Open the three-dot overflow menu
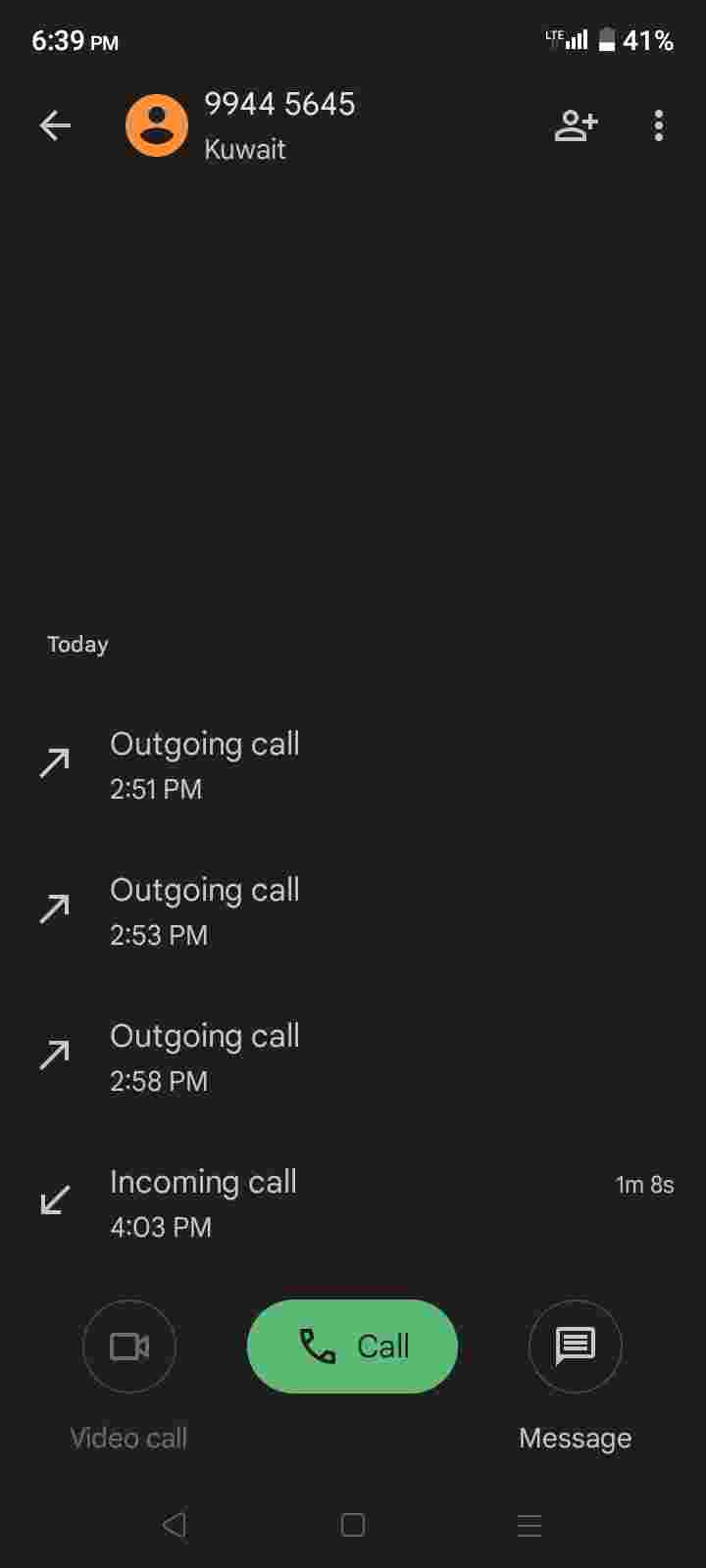This screenshot has width=706, height=1568. click(x=659, y=125)
